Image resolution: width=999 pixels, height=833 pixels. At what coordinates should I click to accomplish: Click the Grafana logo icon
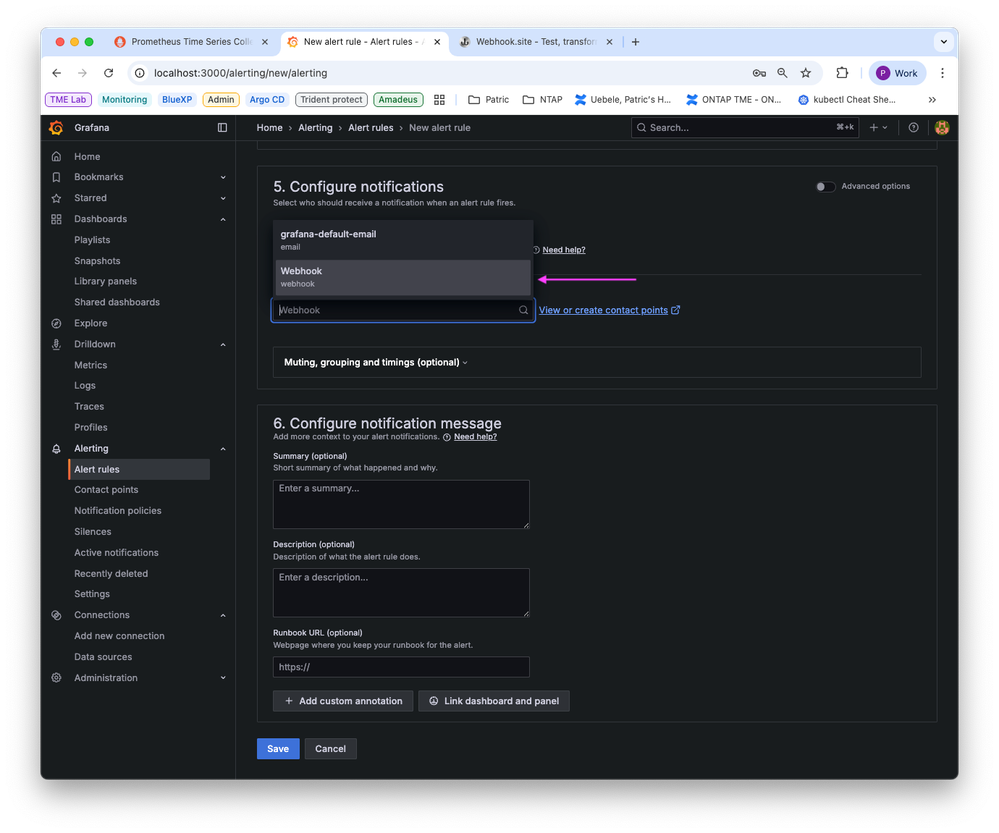coord(56,127)
